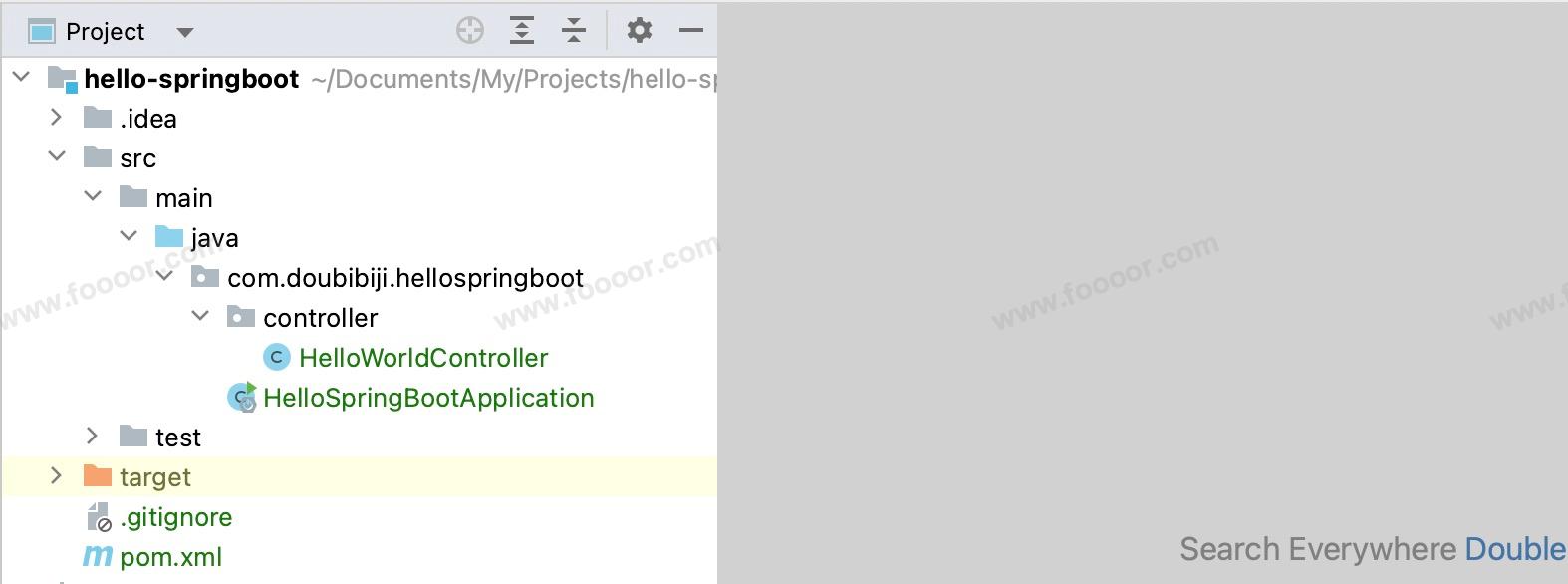
Task: Select the hello-springboot project root
Action: (191, 79)
